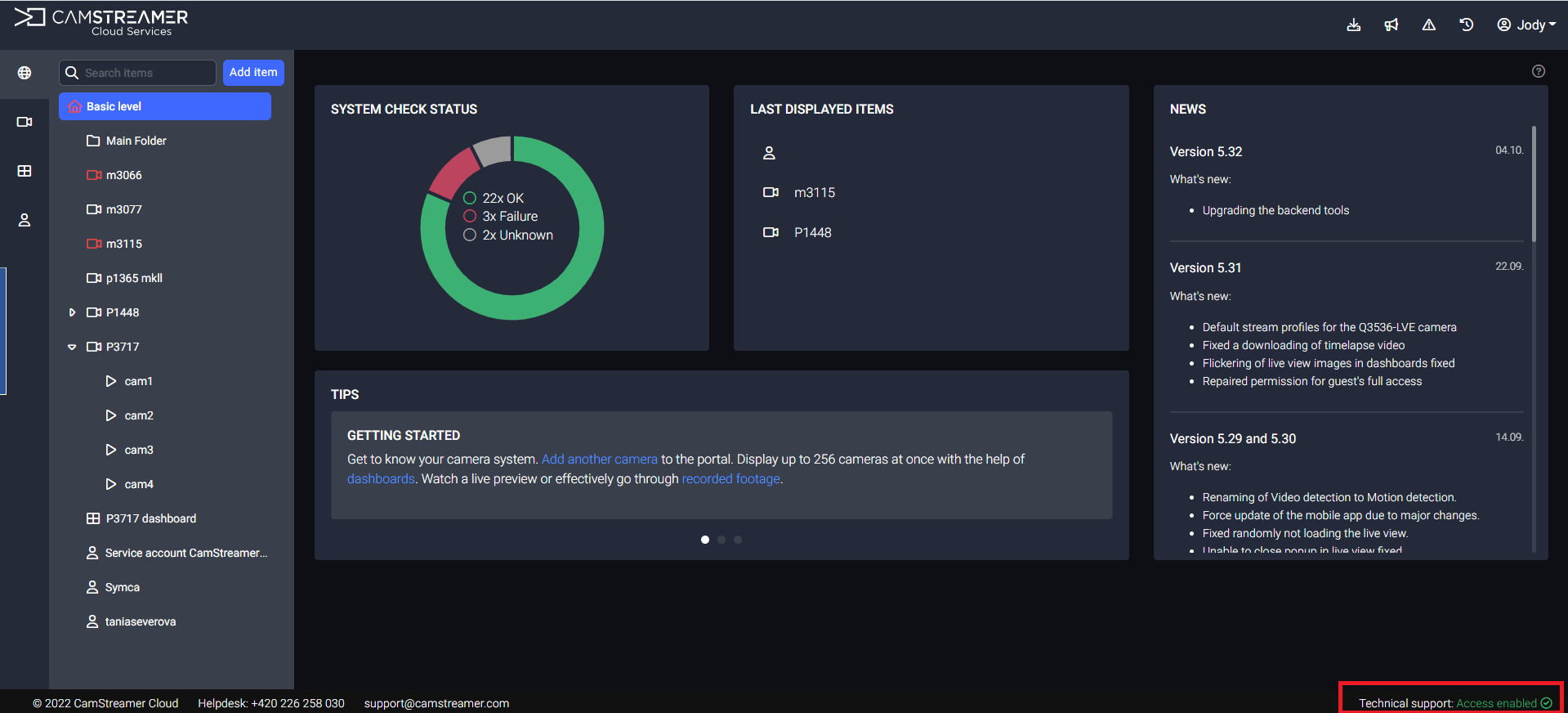This screenshot has width=1568, height=713.
Task: Open the P3717 dashboard item
Action: tap(141, 518)
